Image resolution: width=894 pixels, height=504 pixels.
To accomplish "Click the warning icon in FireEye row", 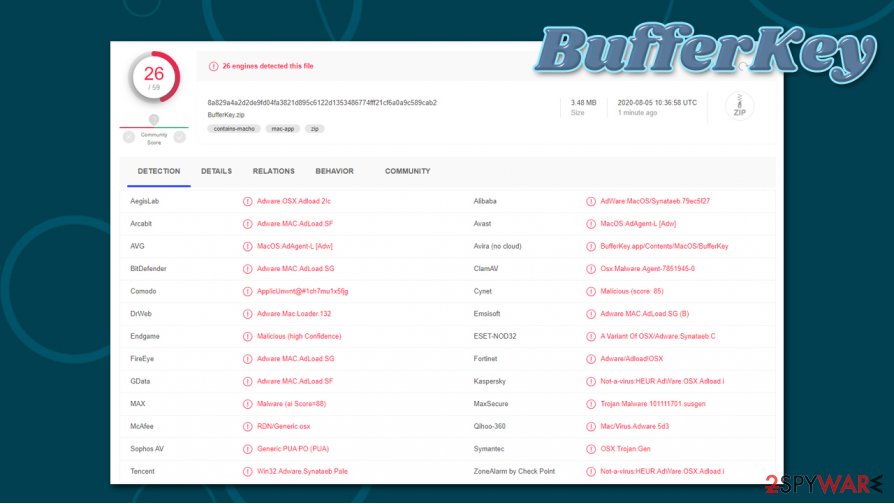I will point(247,359).
